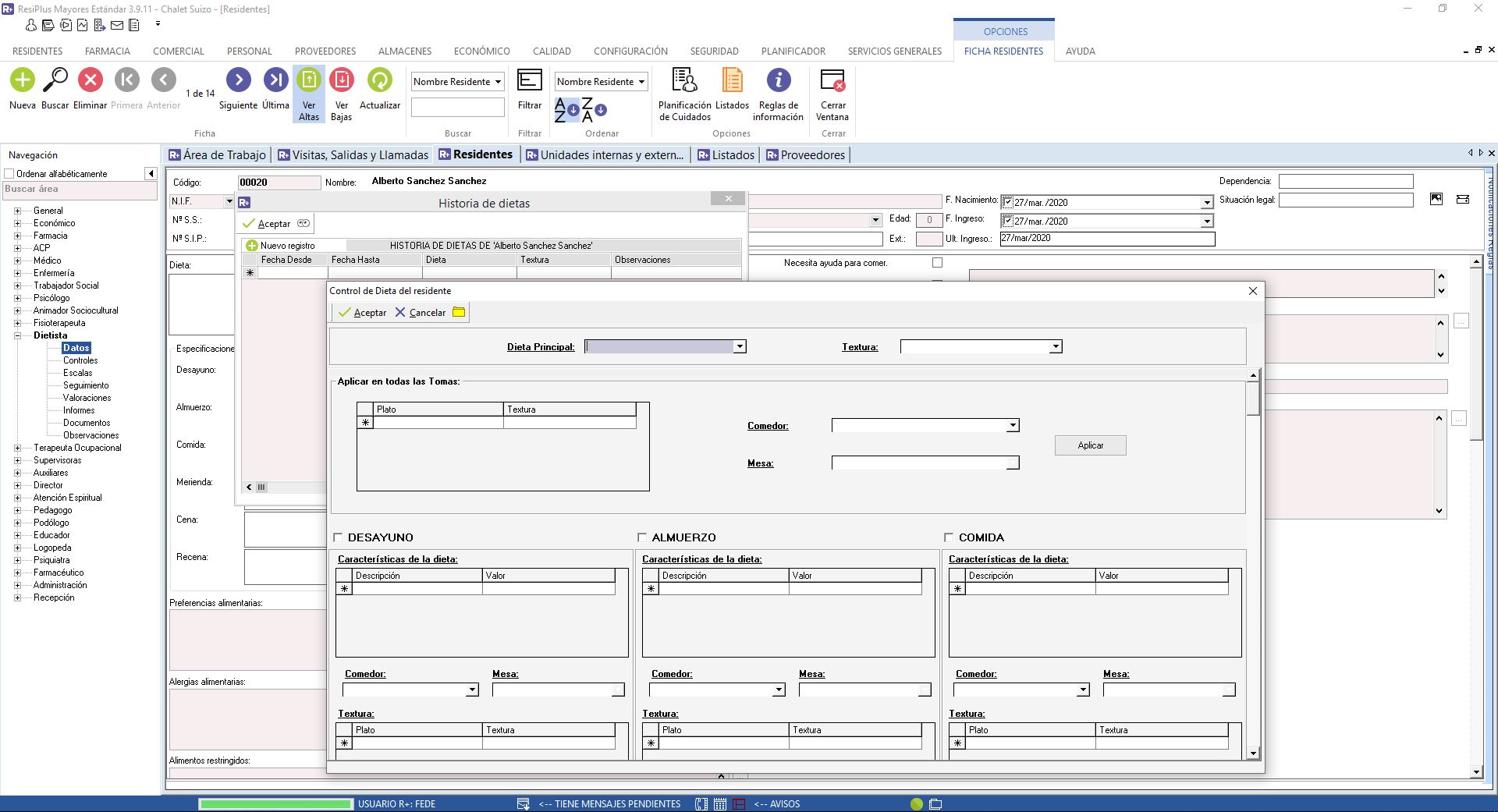Sort descending with Z-A icon
Viewport: 1498px width, 812px height.
click(594, 110)
